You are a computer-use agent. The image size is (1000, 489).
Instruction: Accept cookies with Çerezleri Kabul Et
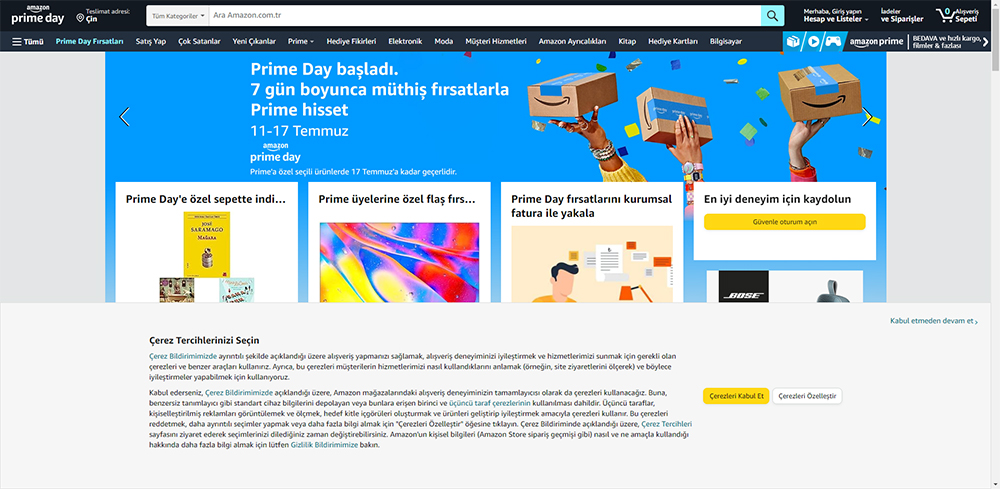pyautogui.click(x=736, y=396)
